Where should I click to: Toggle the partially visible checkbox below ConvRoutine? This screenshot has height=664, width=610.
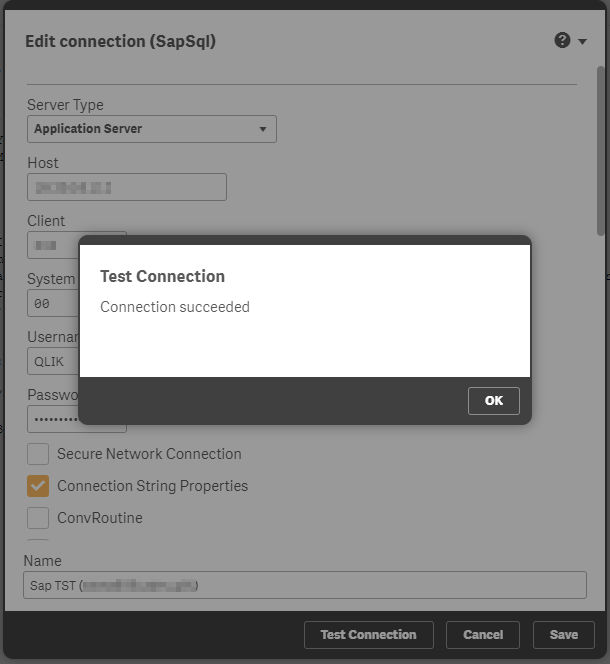point(38,543)
